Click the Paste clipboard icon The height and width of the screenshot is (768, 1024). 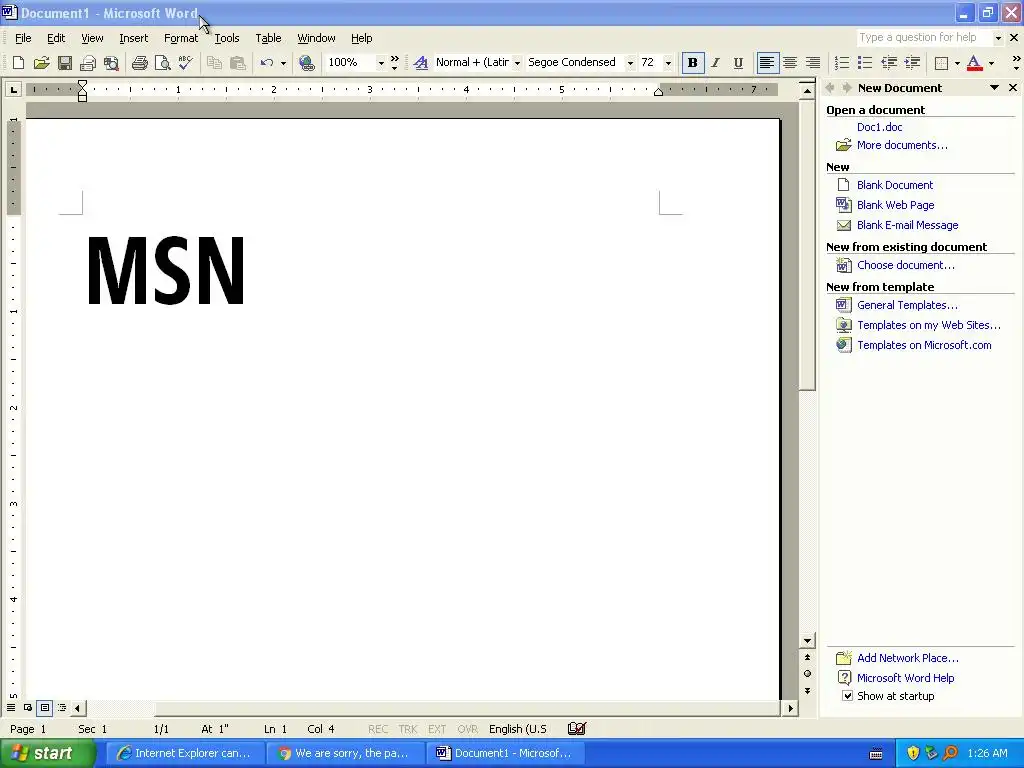(238, 63)
